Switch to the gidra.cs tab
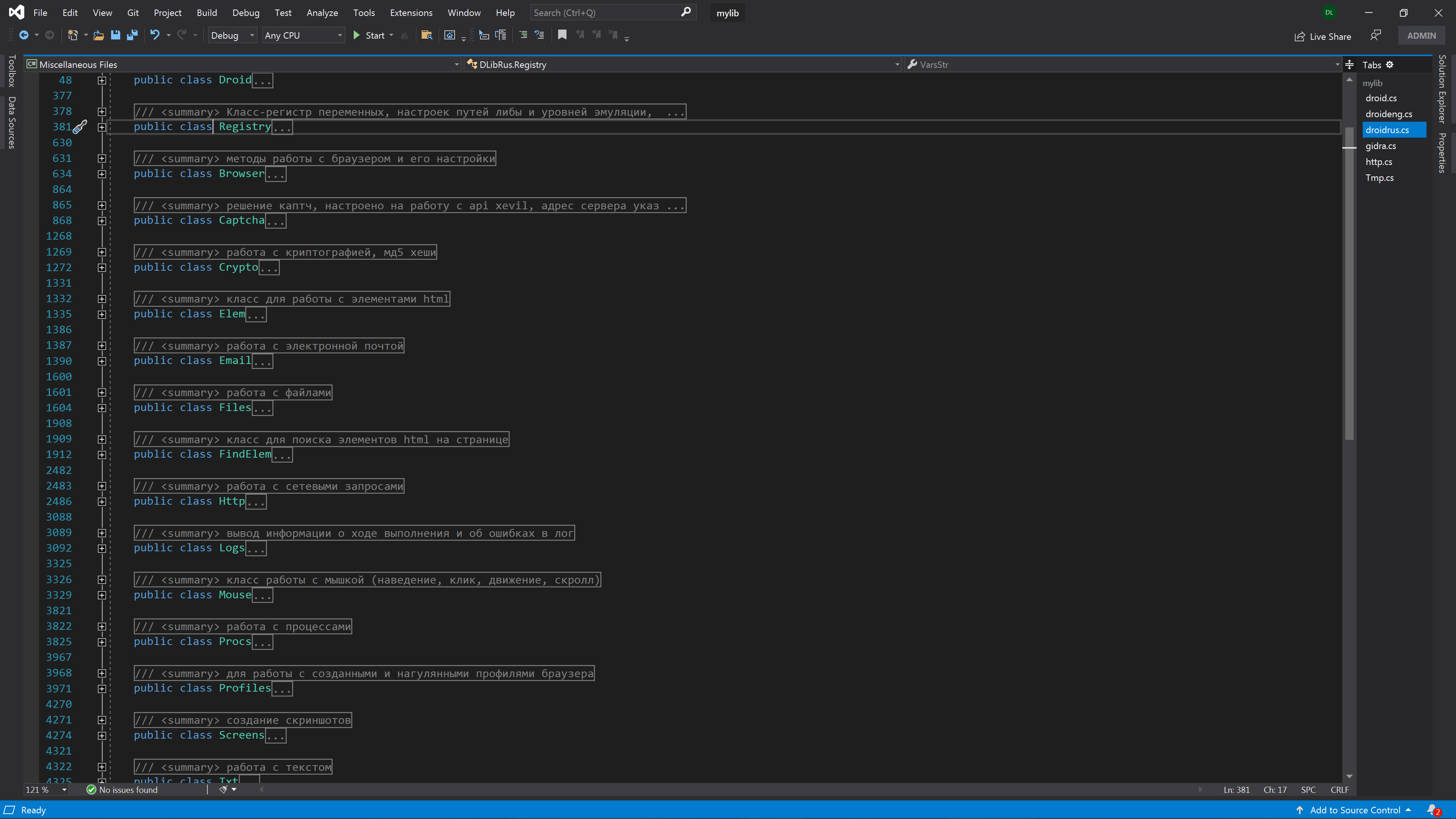This screenshot has height=819, width=1456. 1381,146
